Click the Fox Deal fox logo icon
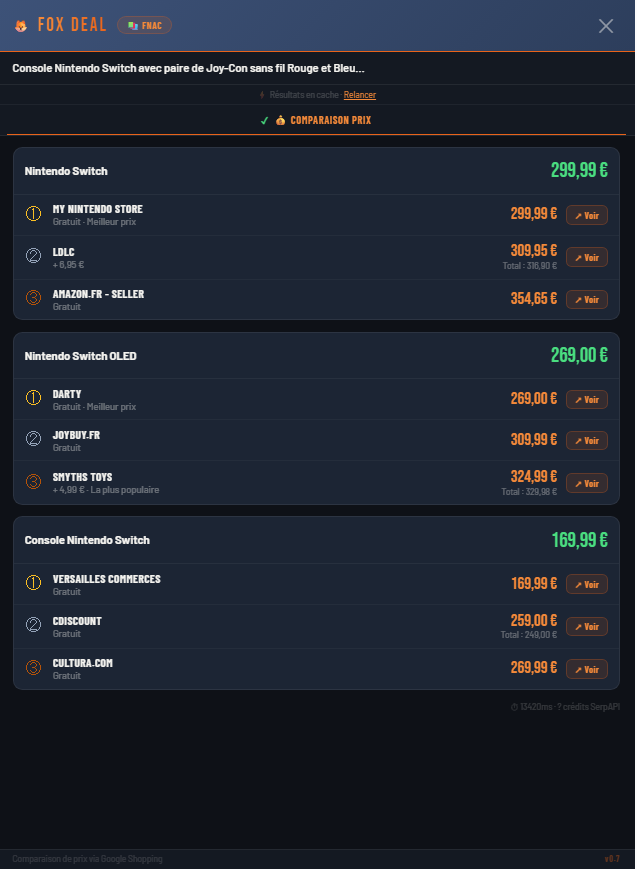The height and width of the screenshot is (869, 637). pyautogui.click(x=21, y=26)
